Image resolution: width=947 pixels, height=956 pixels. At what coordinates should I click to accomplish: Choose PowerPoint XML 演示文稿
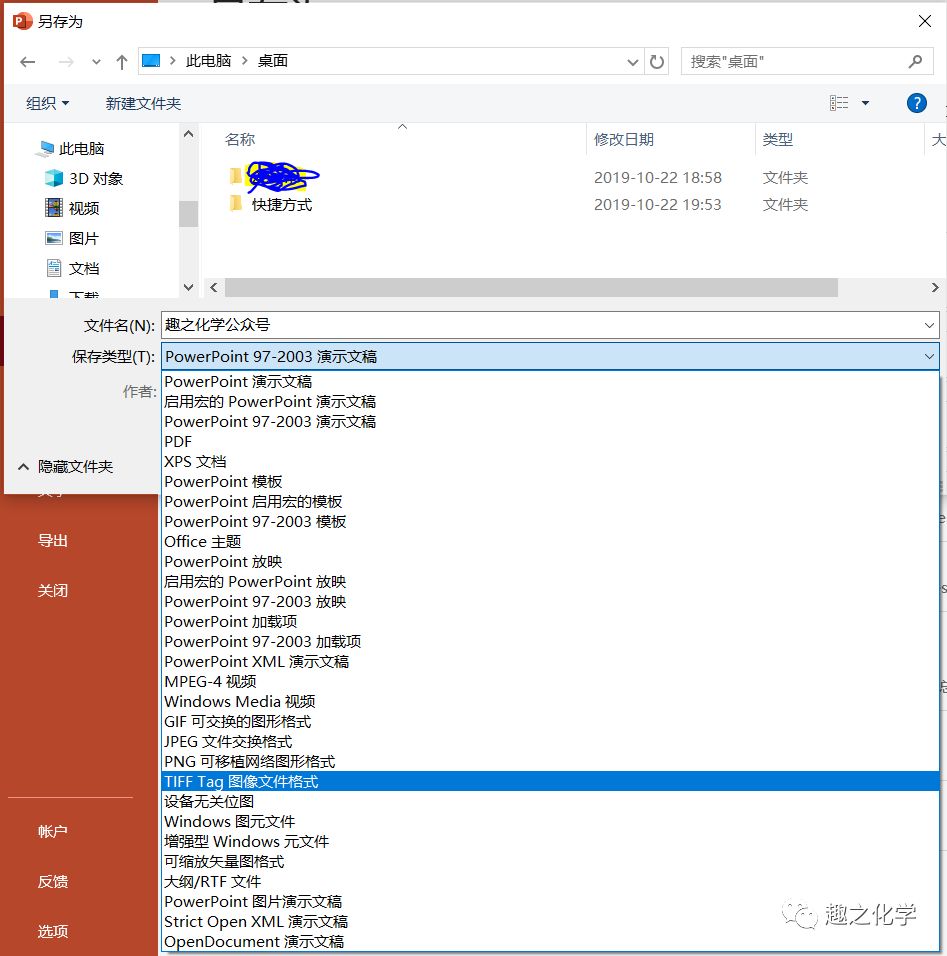(x=551, y=662)
